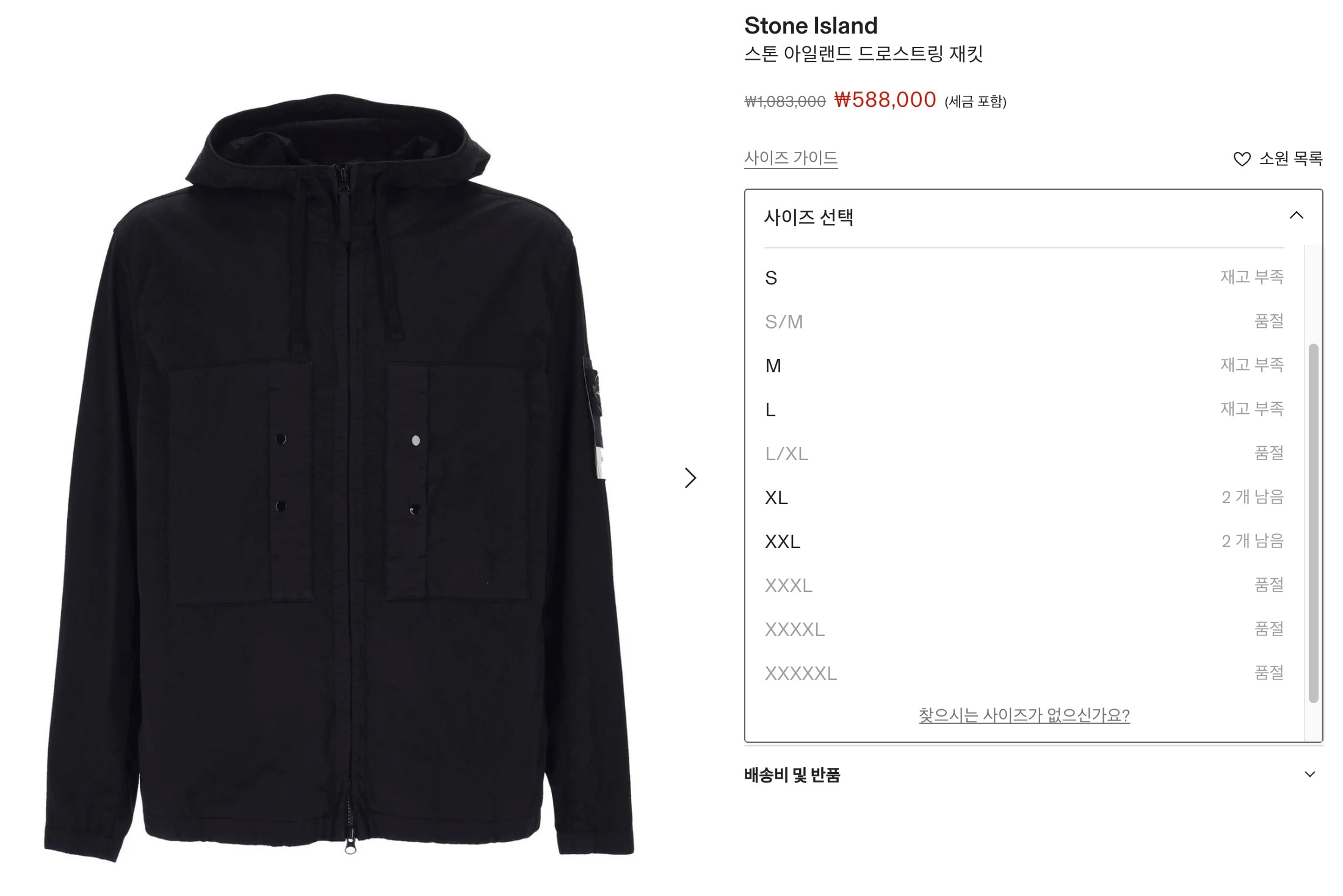Expand the 배송비 및 반품 section
Screen dimensions: 1343x896
point(1033,775)
